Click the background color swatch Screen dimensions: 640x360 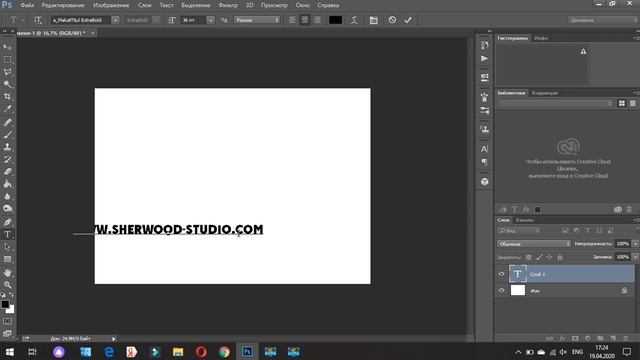[11, 310]
